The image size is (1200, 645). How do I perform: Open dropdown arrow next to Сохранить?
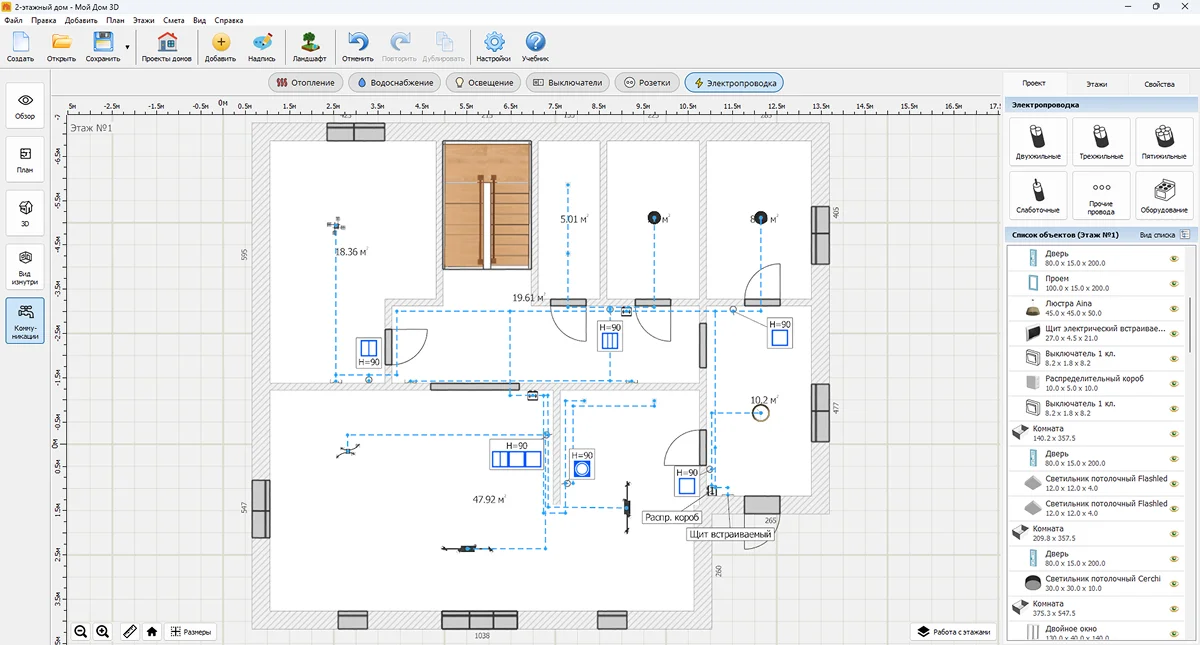(x=127, y=46)
